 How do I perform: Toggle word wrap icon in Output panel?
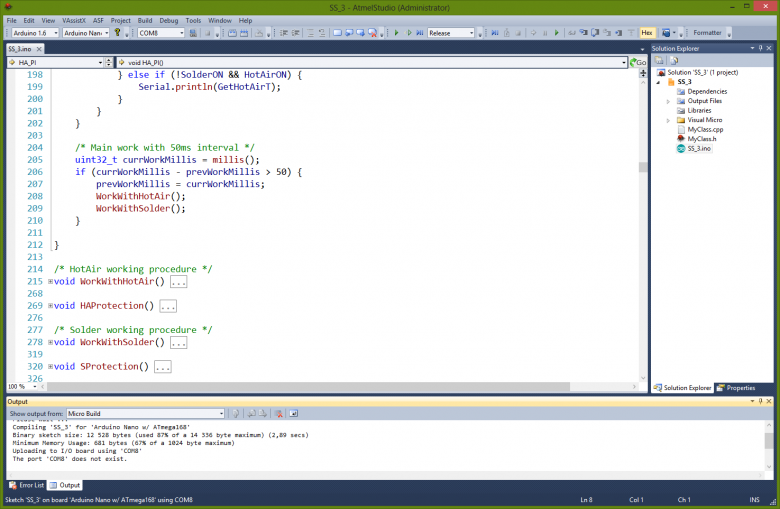tap(293, 413)
